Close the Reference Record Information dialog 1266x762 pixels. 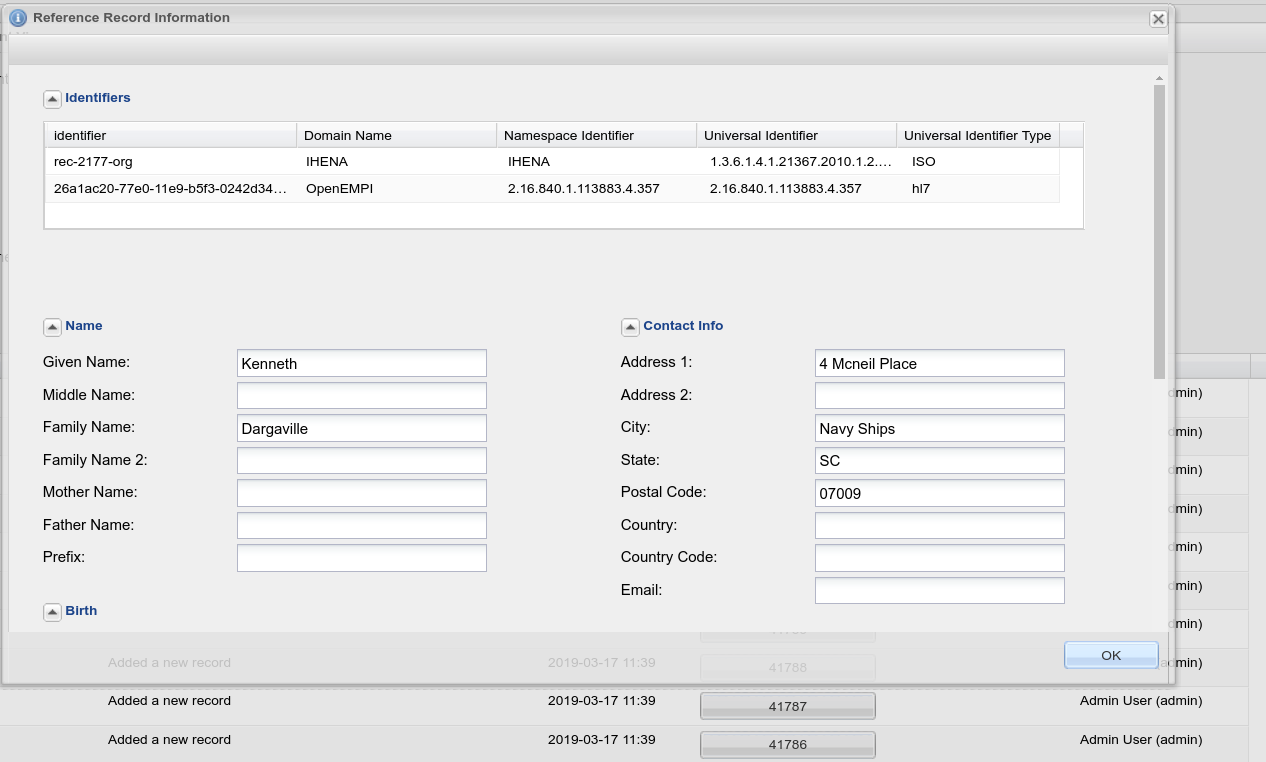pos(1158,19)
